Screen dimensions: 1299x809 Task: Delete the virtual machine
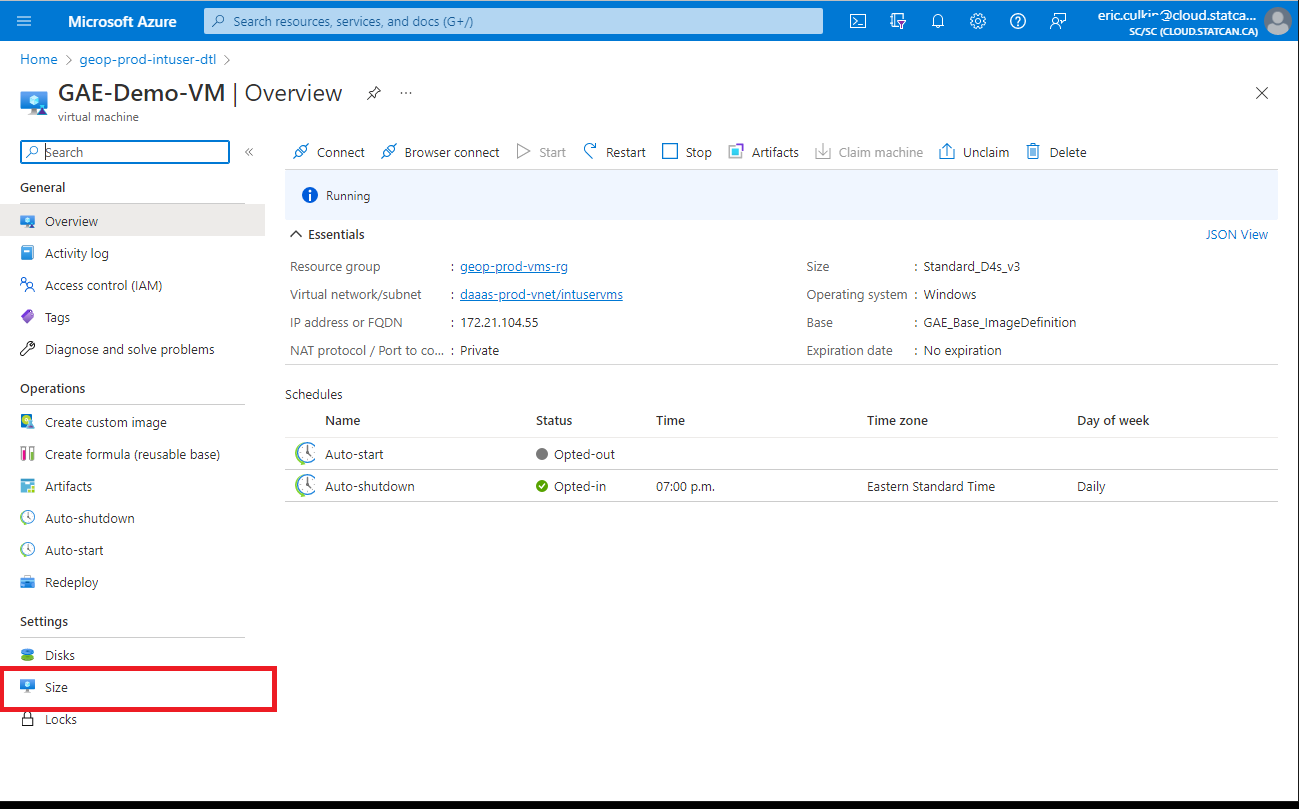point(1056,152)
